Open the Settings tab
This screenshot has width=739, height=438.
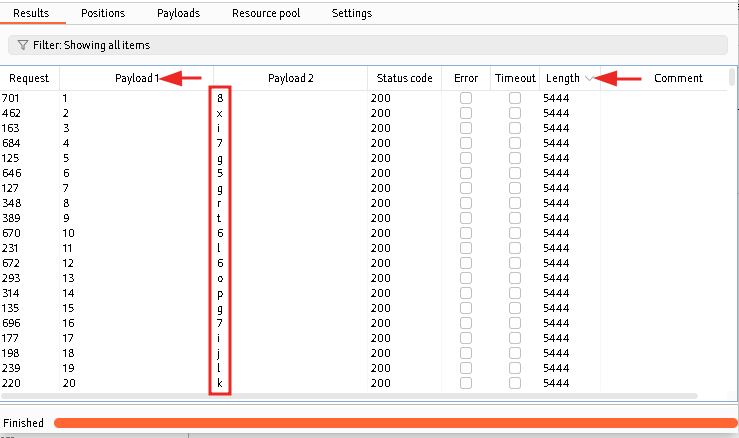(351, 13)
